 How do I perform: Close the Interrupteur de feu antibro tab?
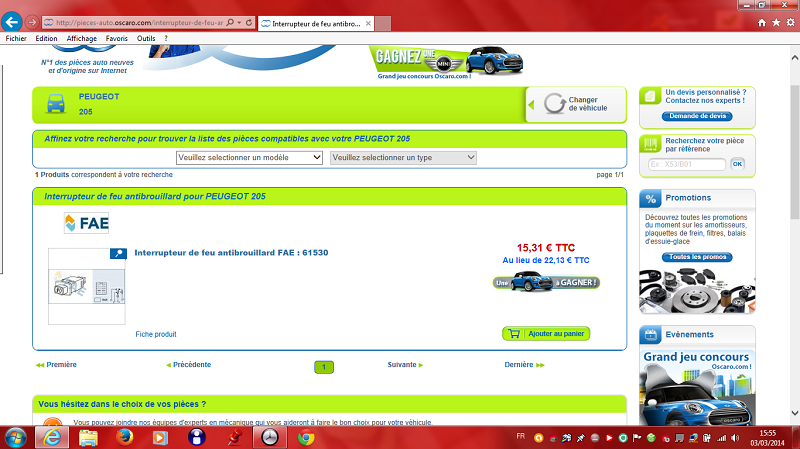point(368,23)
